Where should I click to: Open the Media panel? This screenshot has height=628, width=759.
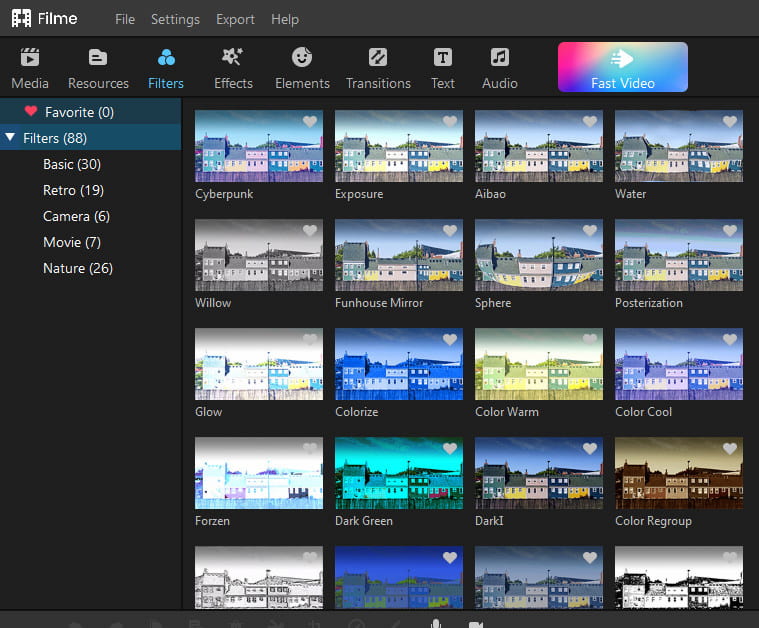pos(30,68)
